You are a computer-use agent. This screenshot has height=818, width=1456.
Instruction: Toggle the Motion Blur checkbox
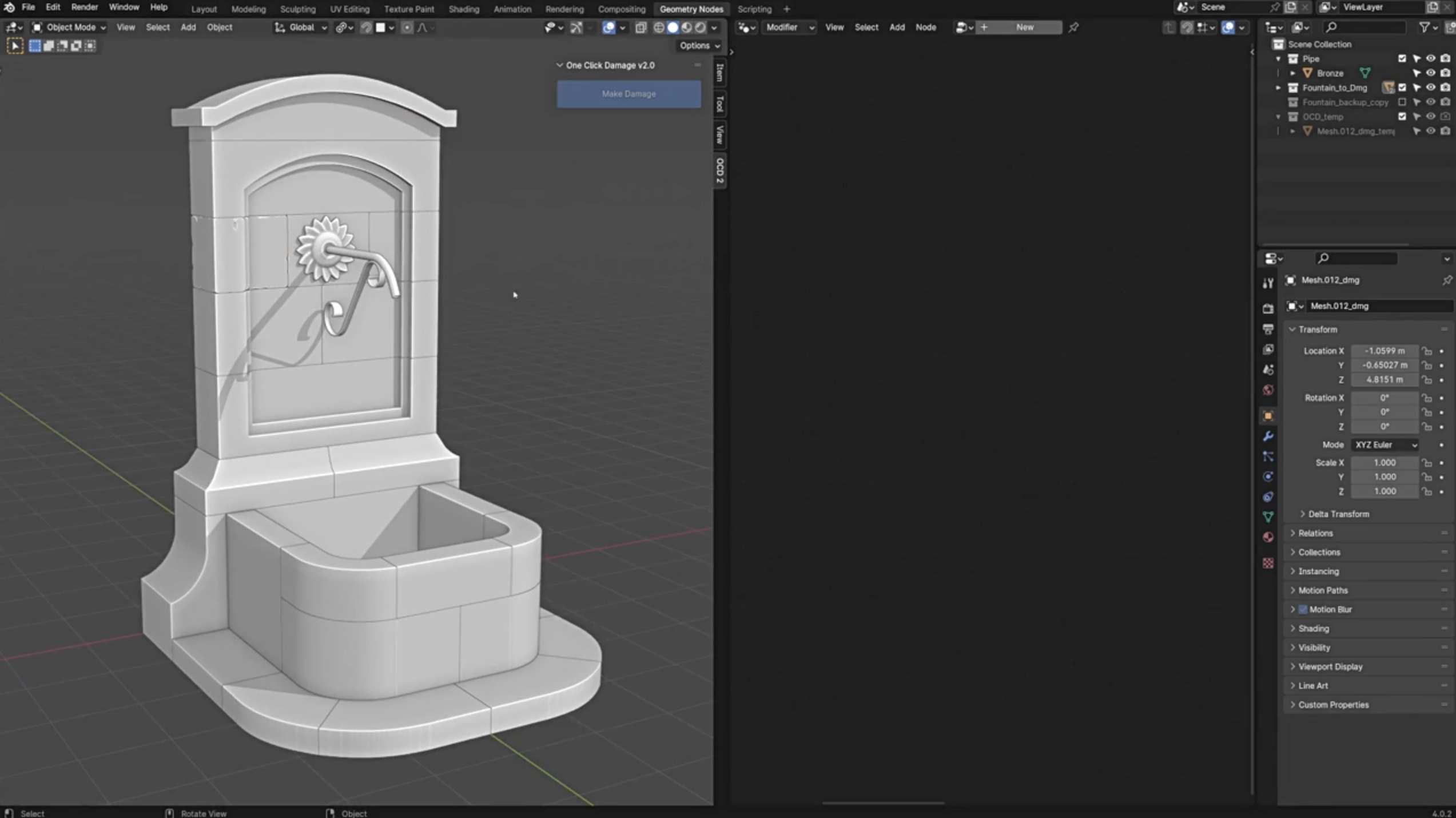click(x=1303, y=609)
